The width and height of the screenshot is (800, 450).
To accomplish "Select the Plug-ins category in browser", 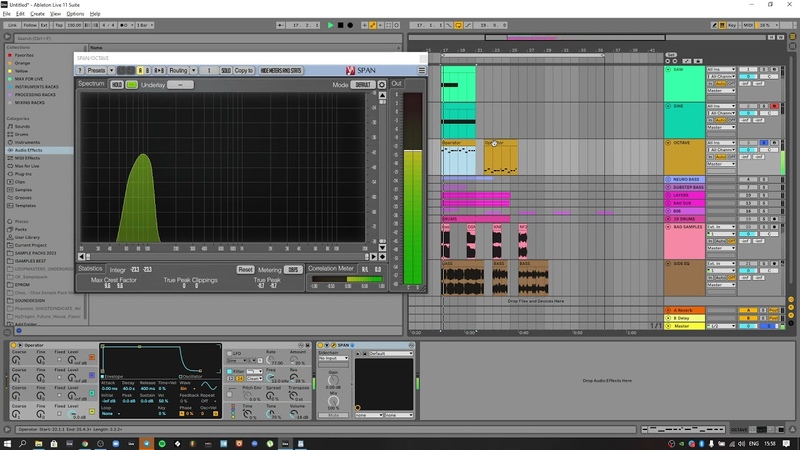I will pos(23,174).
